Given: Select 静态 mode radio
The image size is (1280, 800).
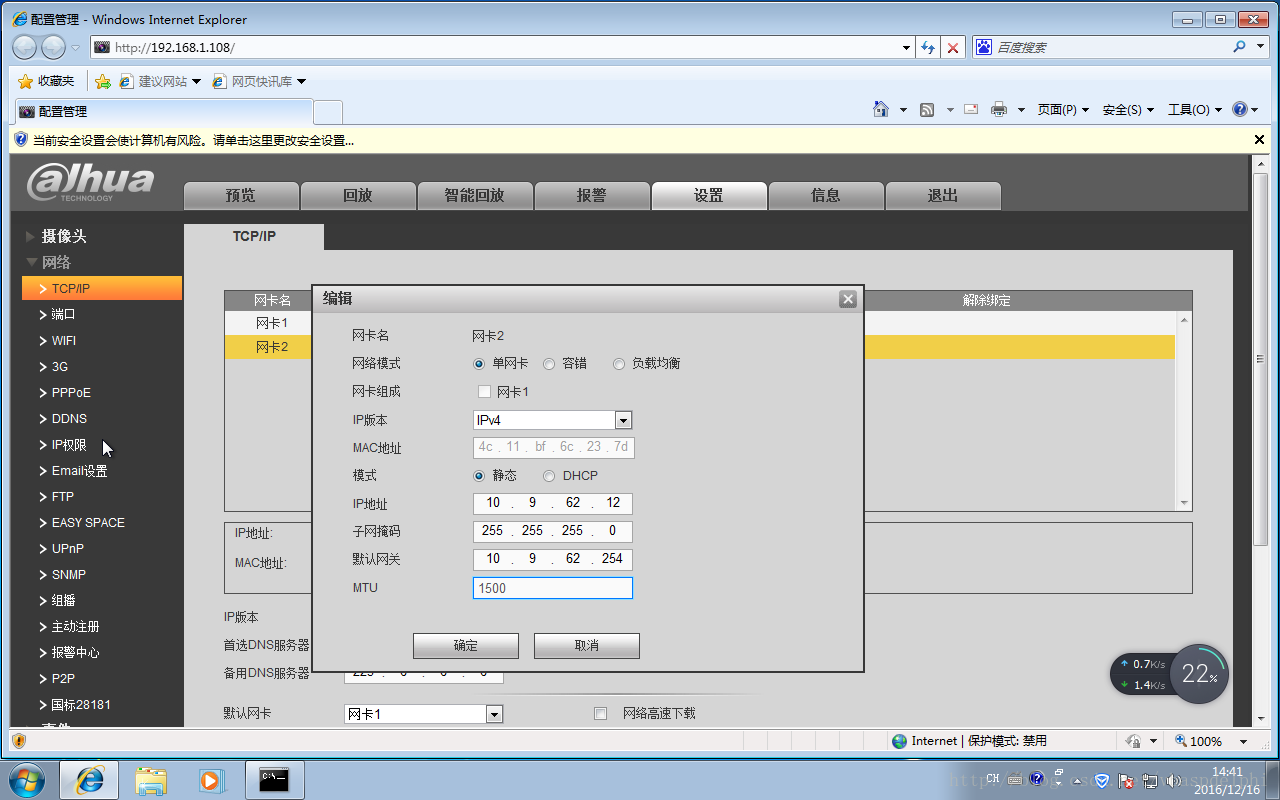Looking at the screenshot, I should click(x=479, y=476).
